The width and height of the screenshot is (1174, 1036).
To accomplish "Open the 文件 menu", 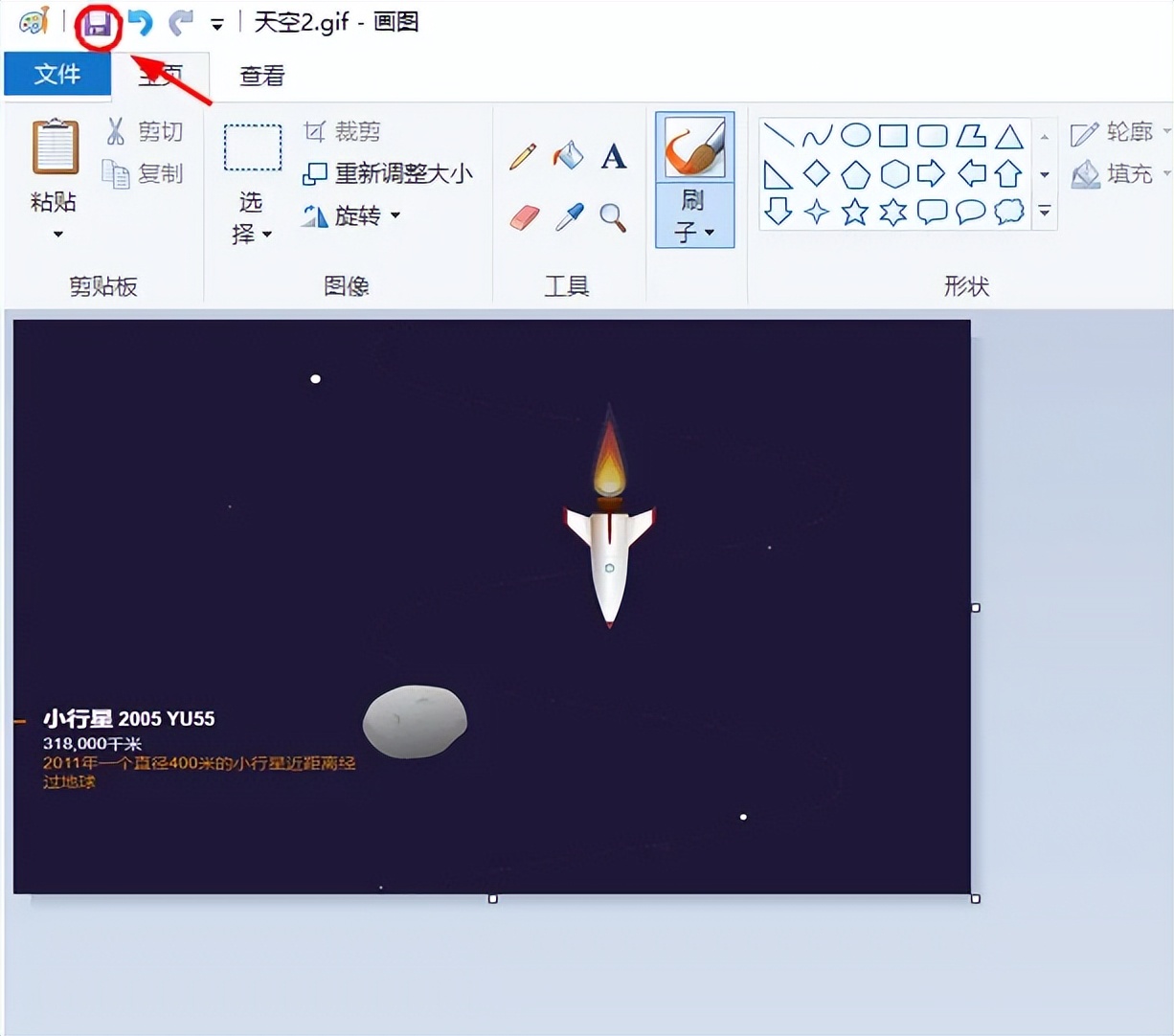I will pyautogui.click(x=56, y=74).
